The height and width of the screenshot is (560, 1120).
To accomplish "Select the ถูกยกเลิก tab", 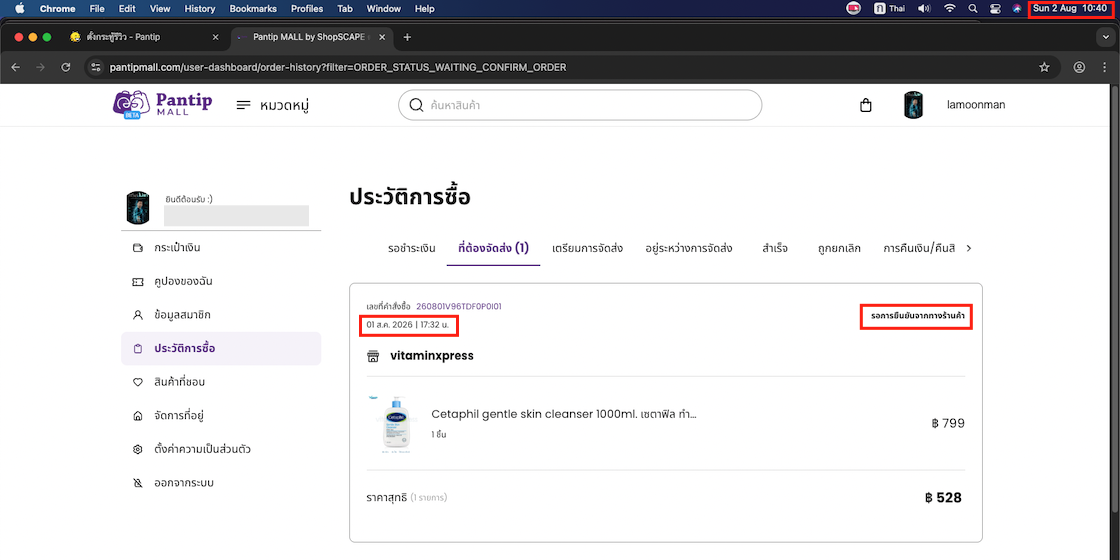I will [839, 249].
